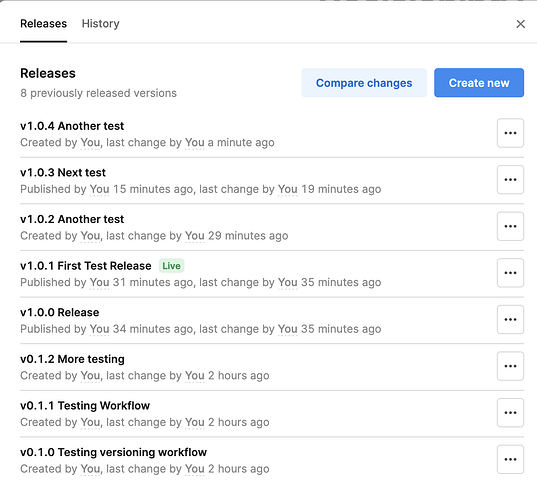Open three-dot menu for v0.1.2 More testing
This screenshot has width=537, height=500.
(510, 366)
